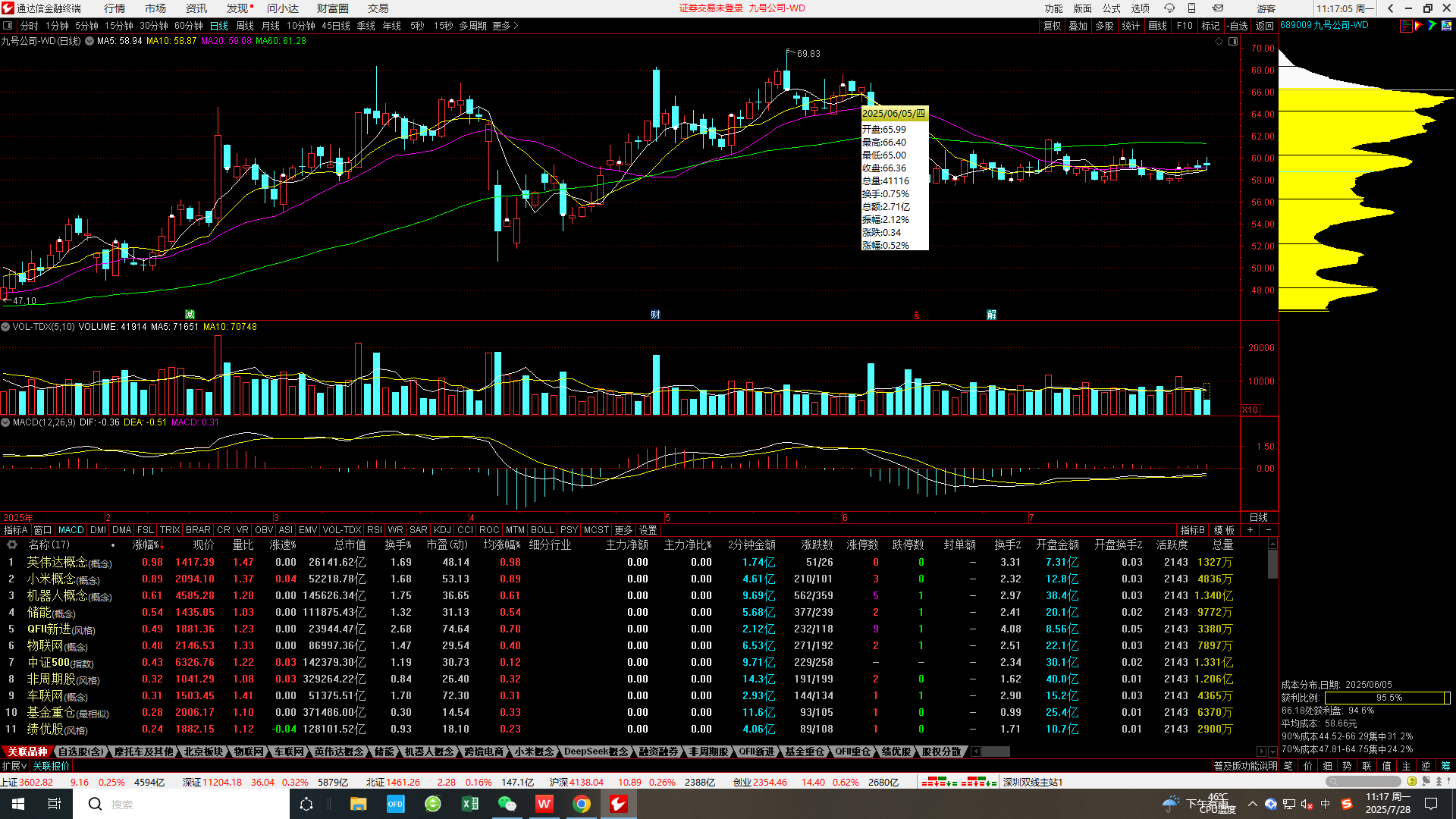The height and width of the screenshot is (819, 1456).
Task: Click the red-yellow arrow icon in right panel
Action: (1419, 25)
